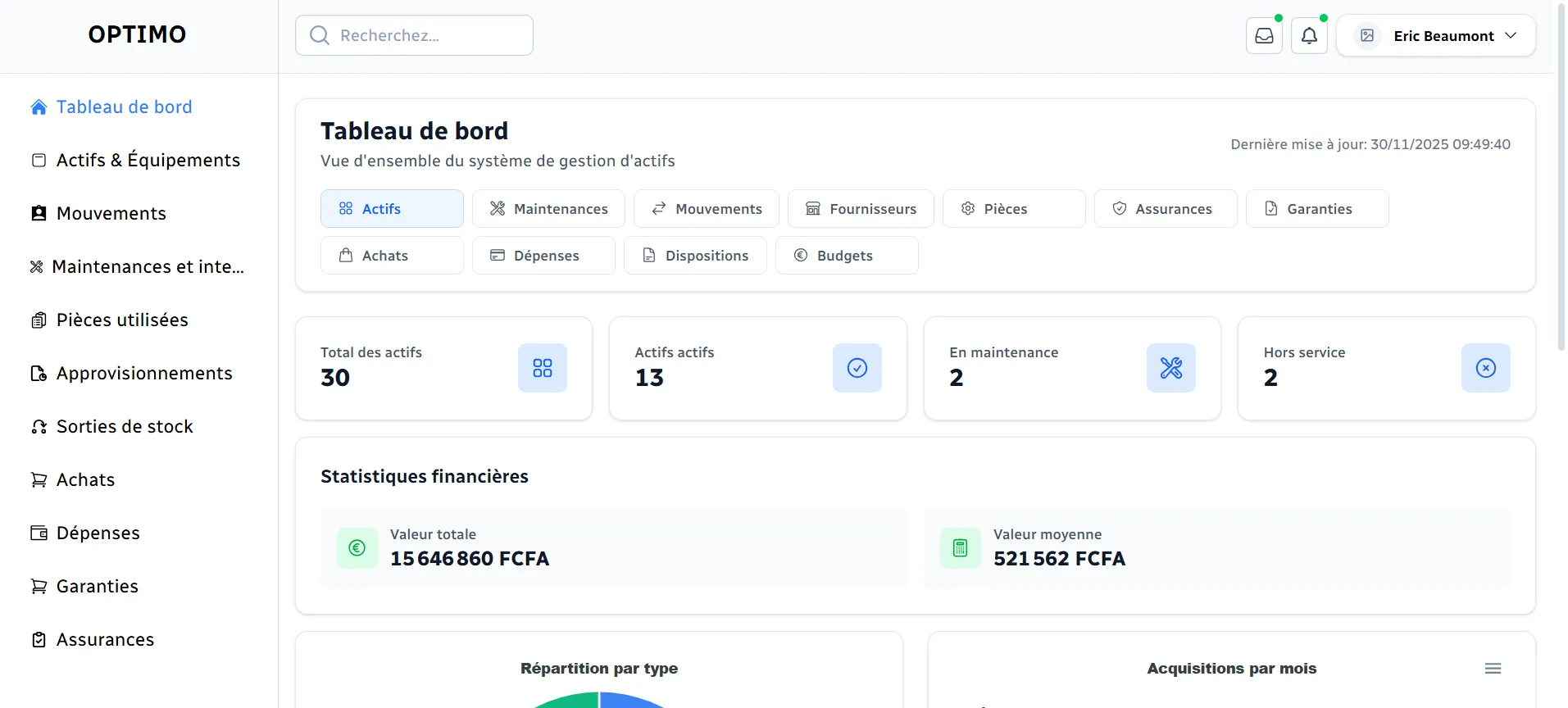Open Acquisitions par mois chart menu

(x=1493, y=669)
